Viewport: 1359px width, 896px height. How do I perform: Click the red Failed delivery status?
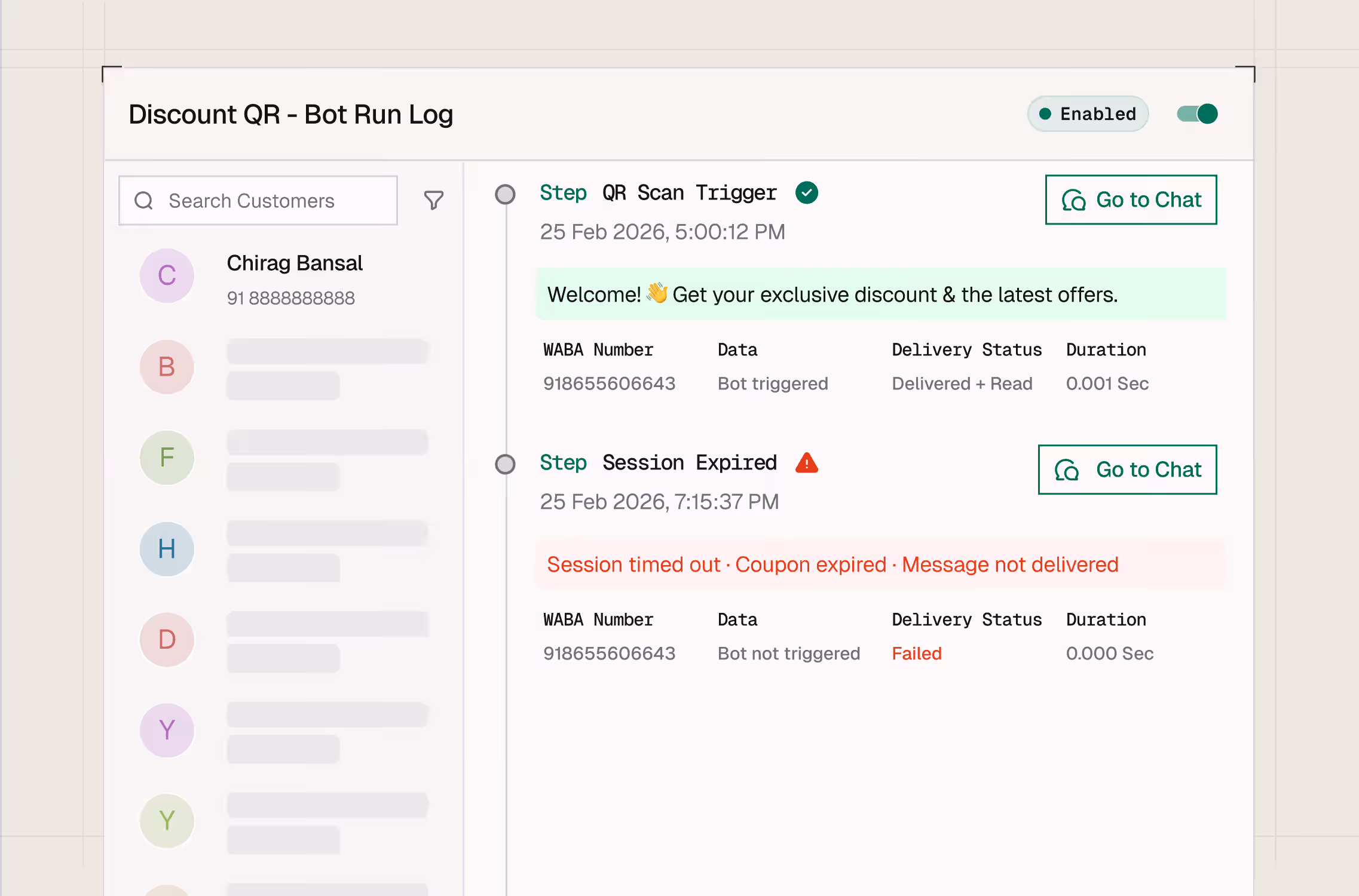(916, 653)
